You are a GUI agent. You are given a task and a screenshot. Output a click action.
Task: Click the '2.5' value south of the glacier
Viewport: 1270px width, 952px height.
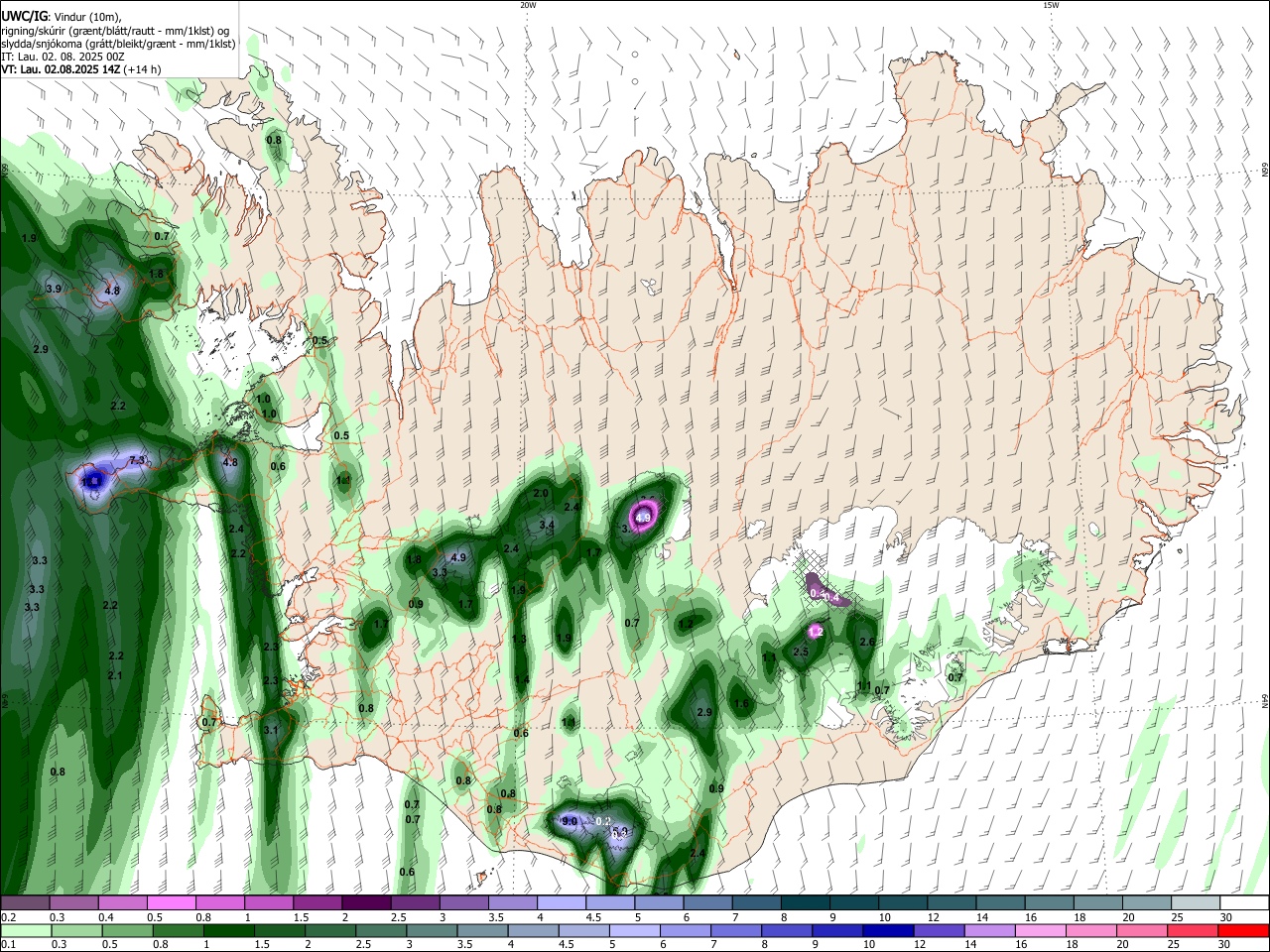(x=801, y=652)
